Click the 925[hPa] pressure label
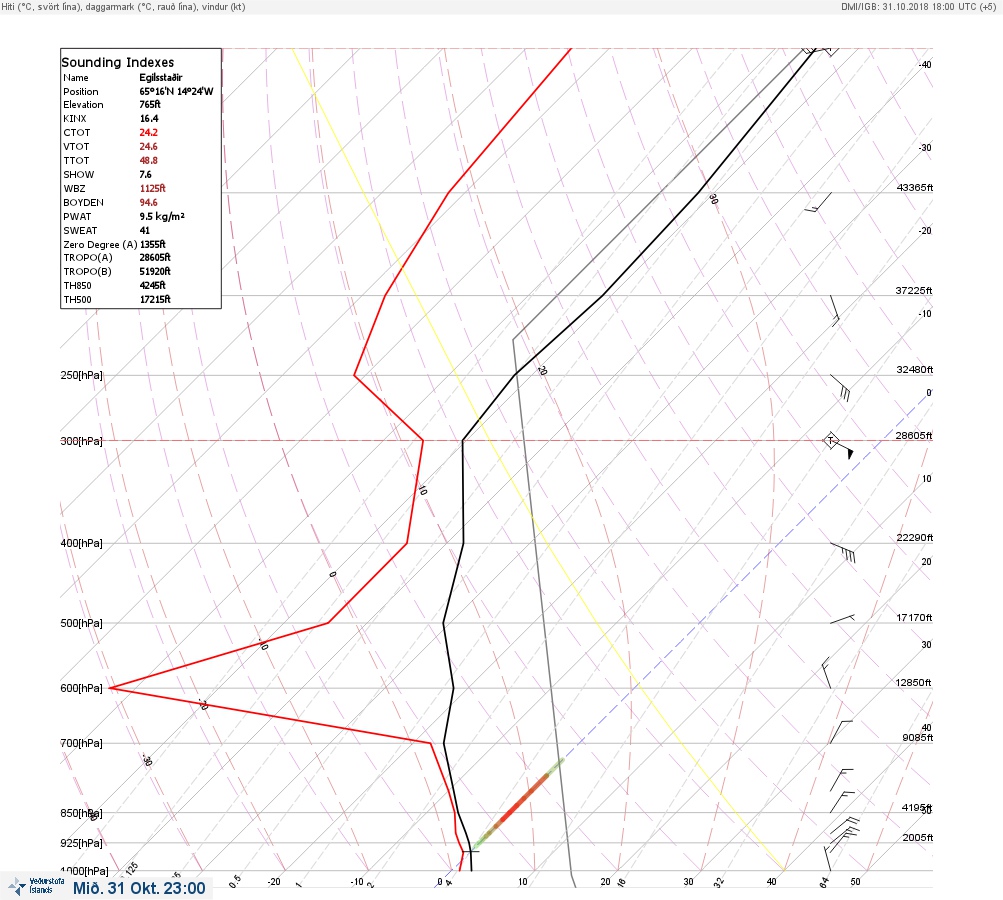Screen dimensions: 1003x900 [81, 843]
